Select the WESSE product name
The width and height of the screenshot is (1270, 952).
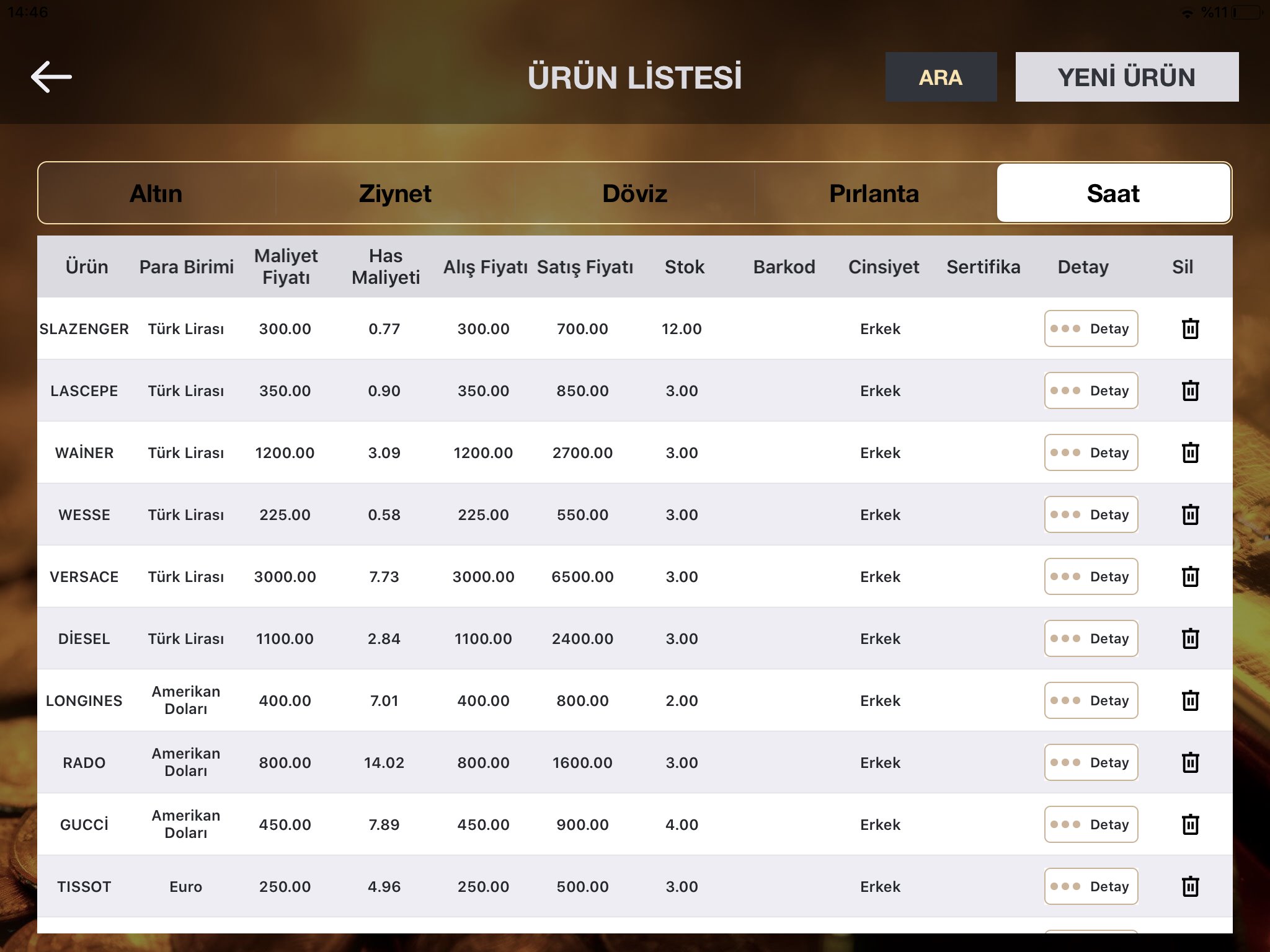[84, 514]
